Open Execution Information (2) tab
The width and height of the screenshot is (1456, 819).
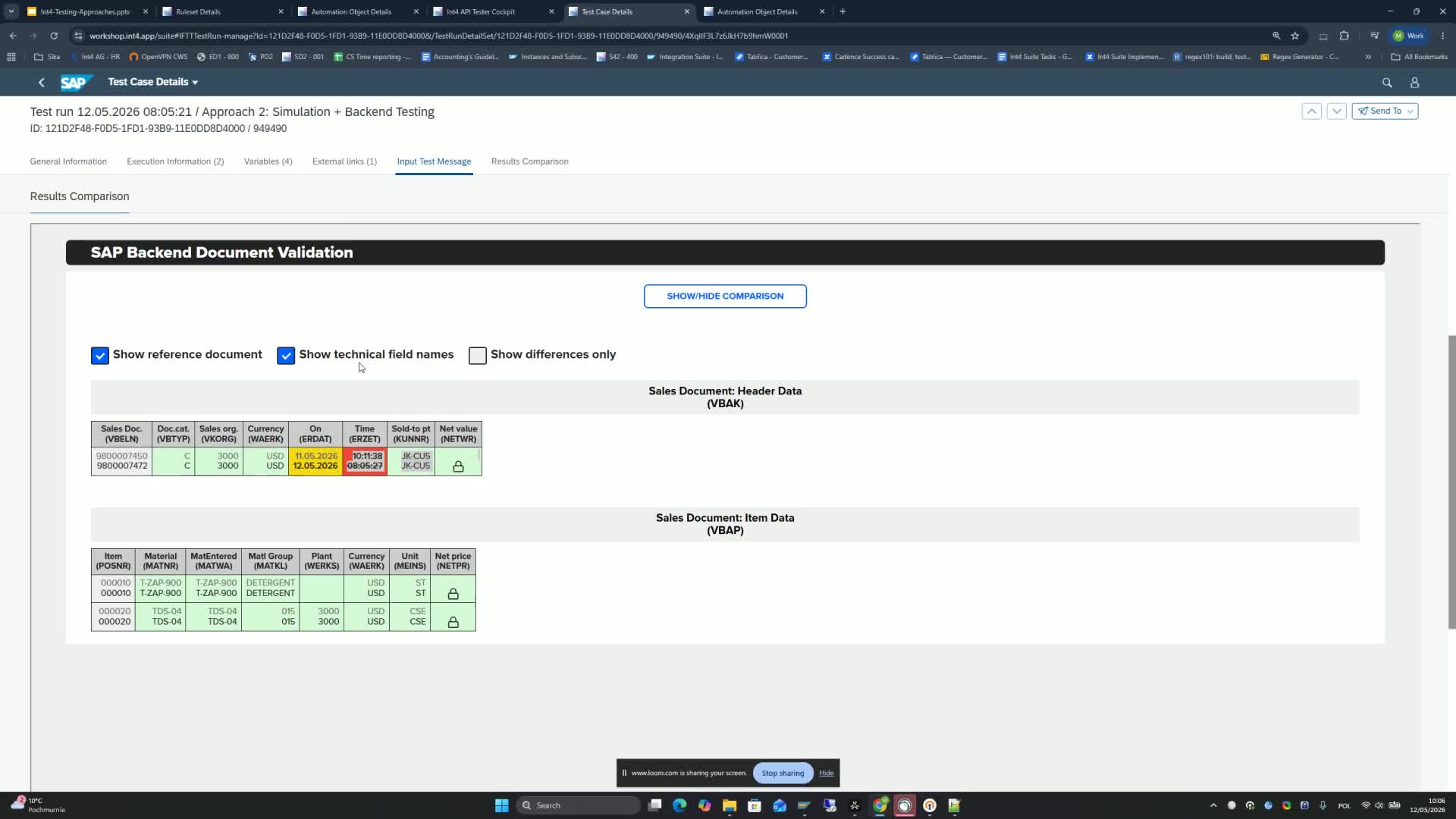click(x=175, y=162)
